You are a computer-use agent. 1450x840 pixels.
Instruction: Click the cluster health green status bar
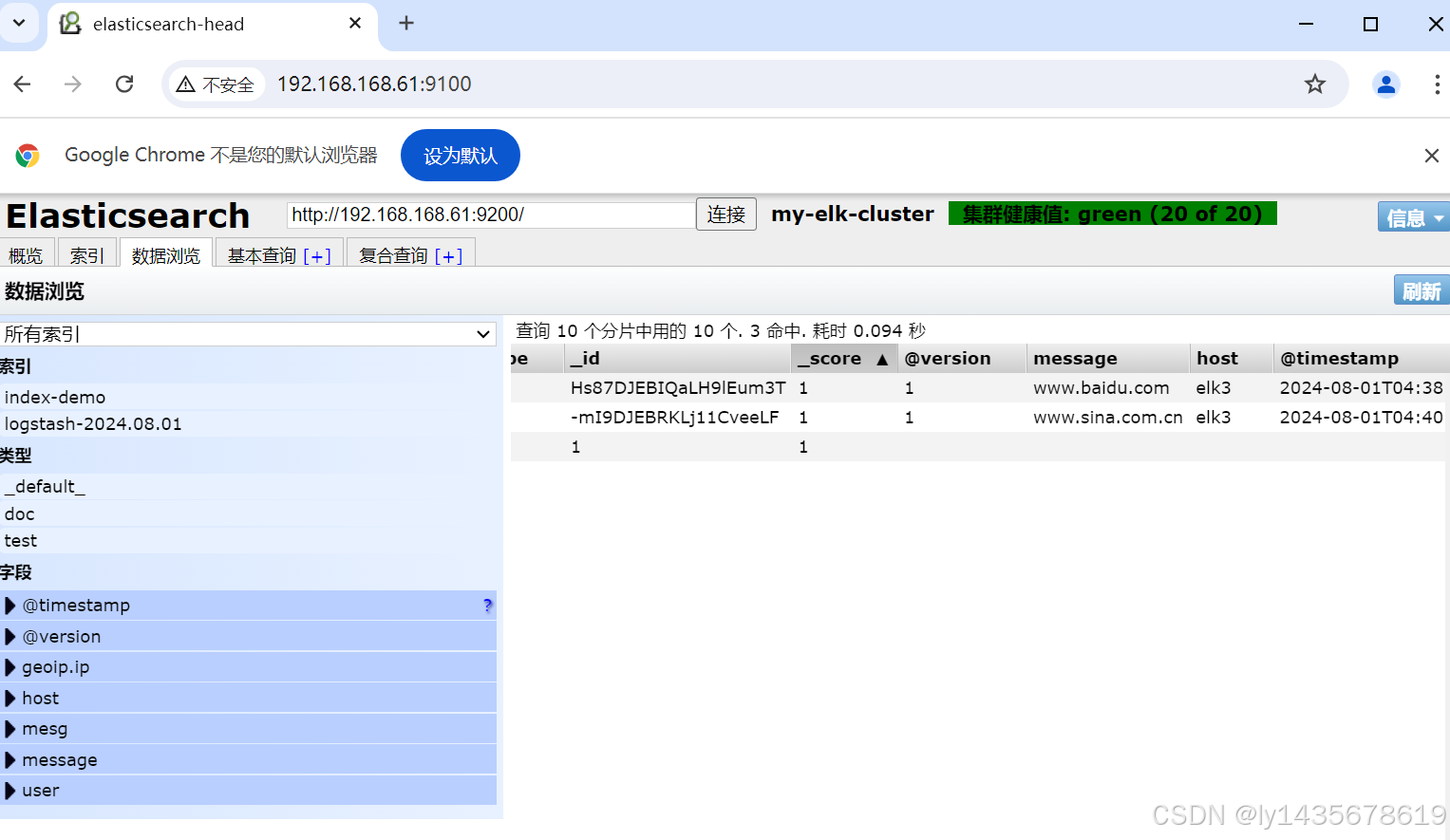tap(1113, 214)
